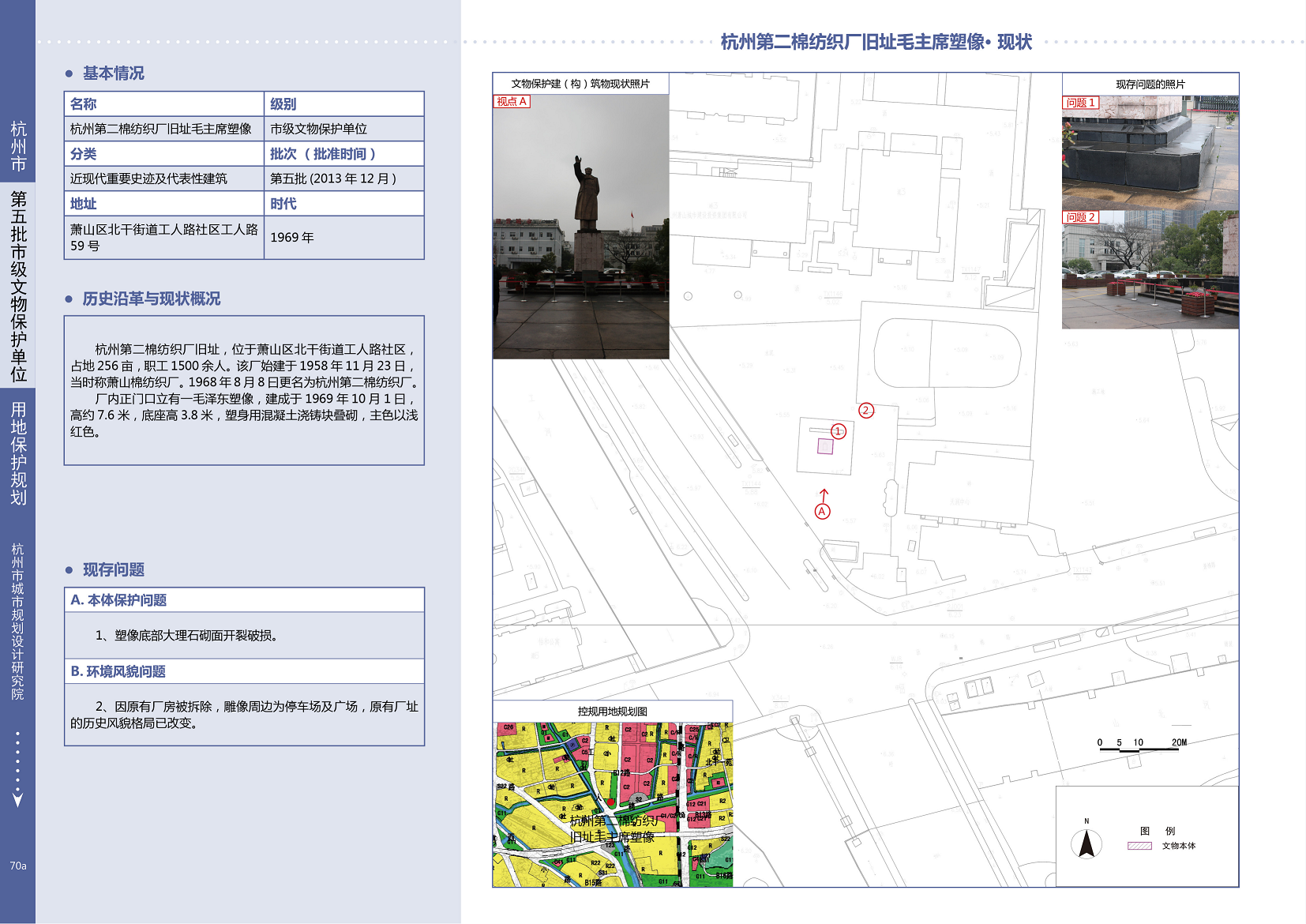The image size is (1306, 924).
Task: Click the red 问题 1 photo label
Action: click(x=1080, y=103)
